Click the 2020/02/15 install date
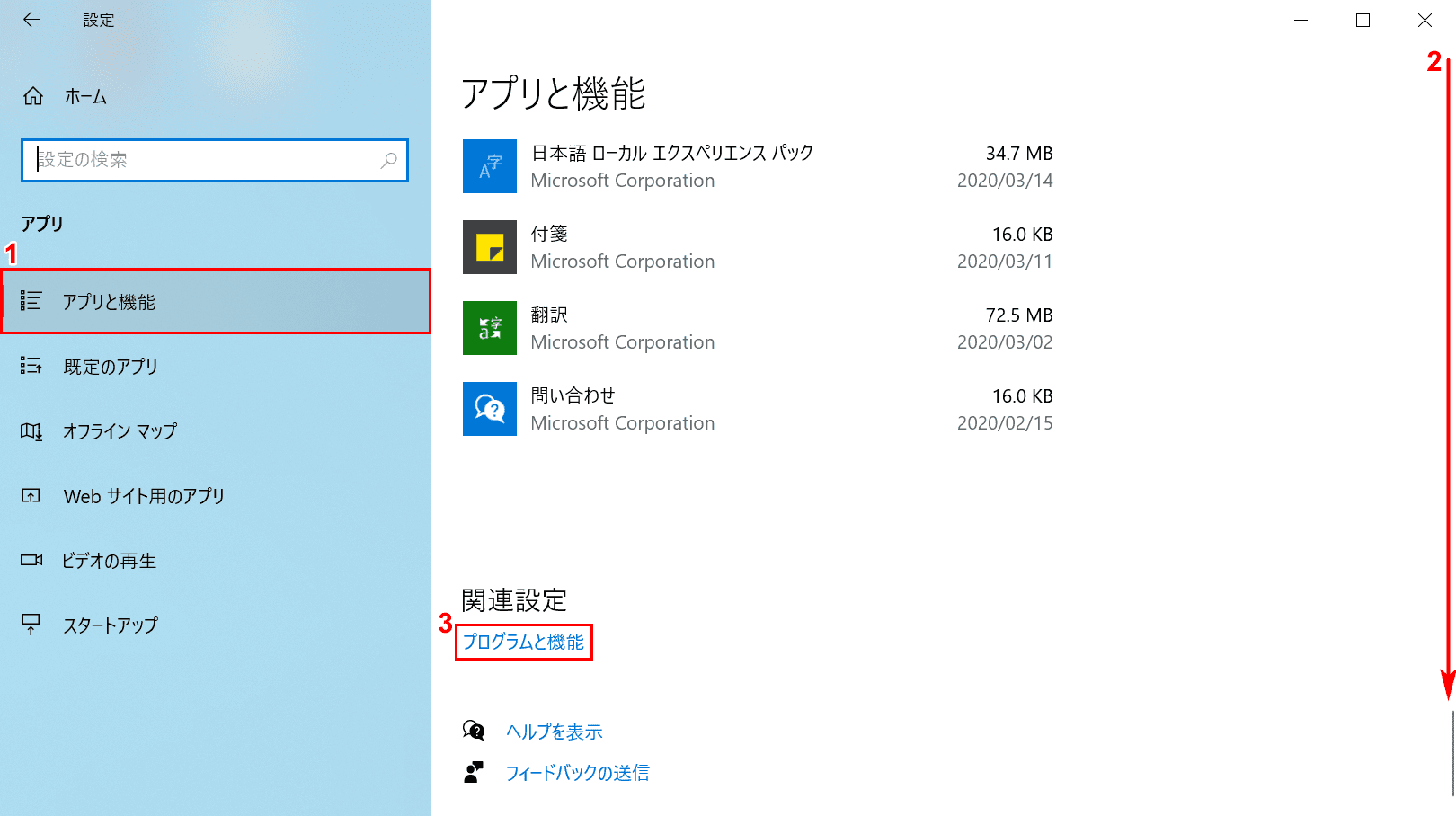1456x816 pixels. pos(1005,423)
